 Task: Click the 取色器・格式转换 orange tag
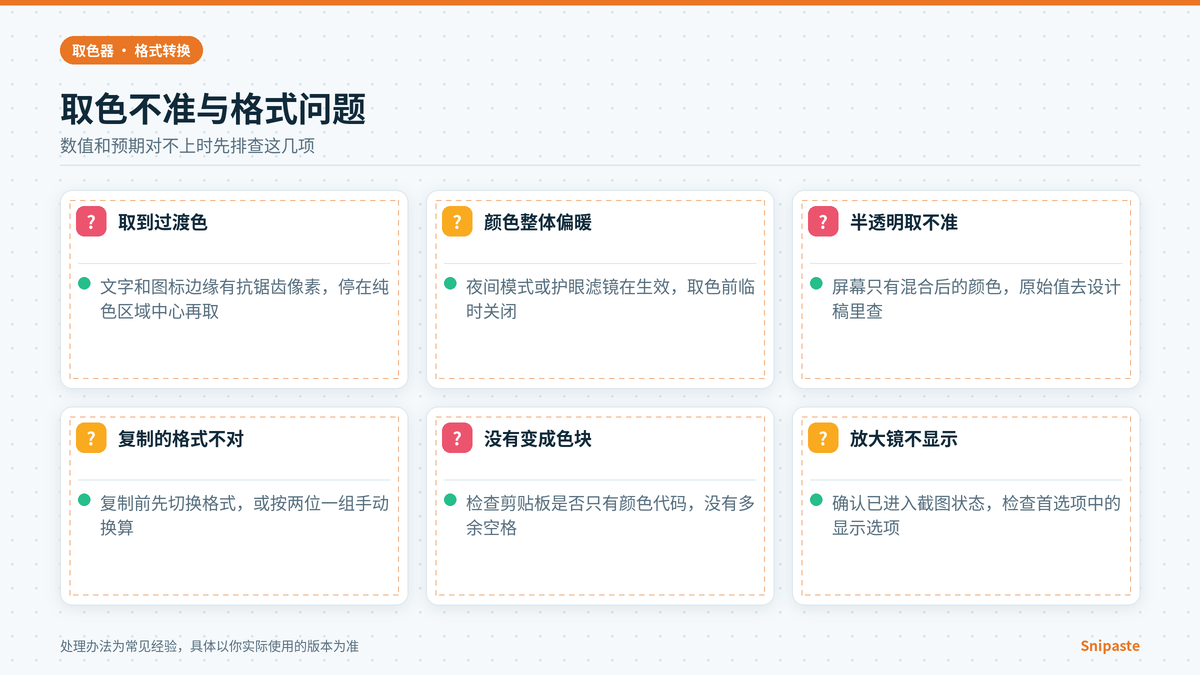point(131,50)
